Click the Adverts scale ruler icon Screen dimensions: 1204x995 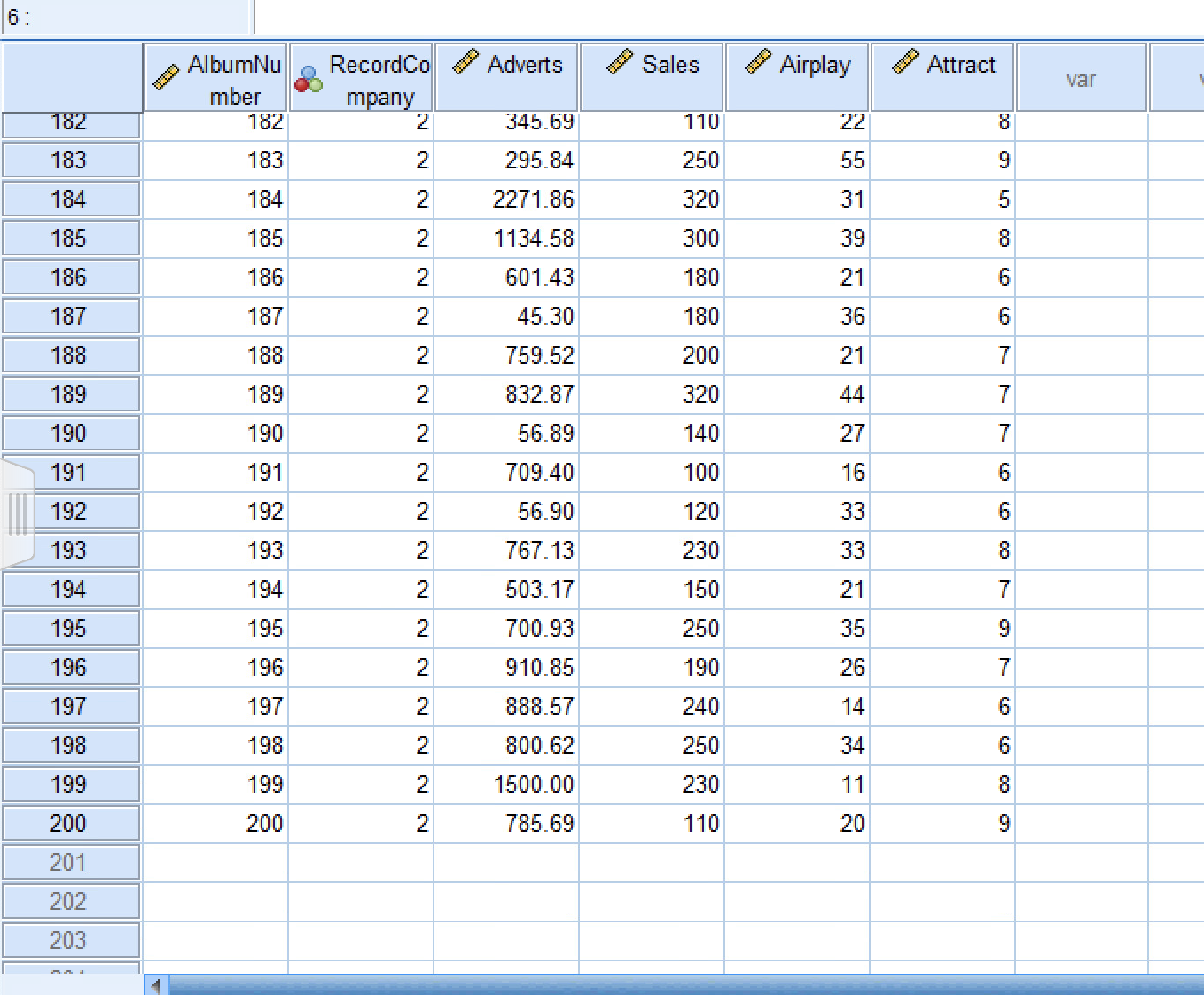[x=465, y=61]
